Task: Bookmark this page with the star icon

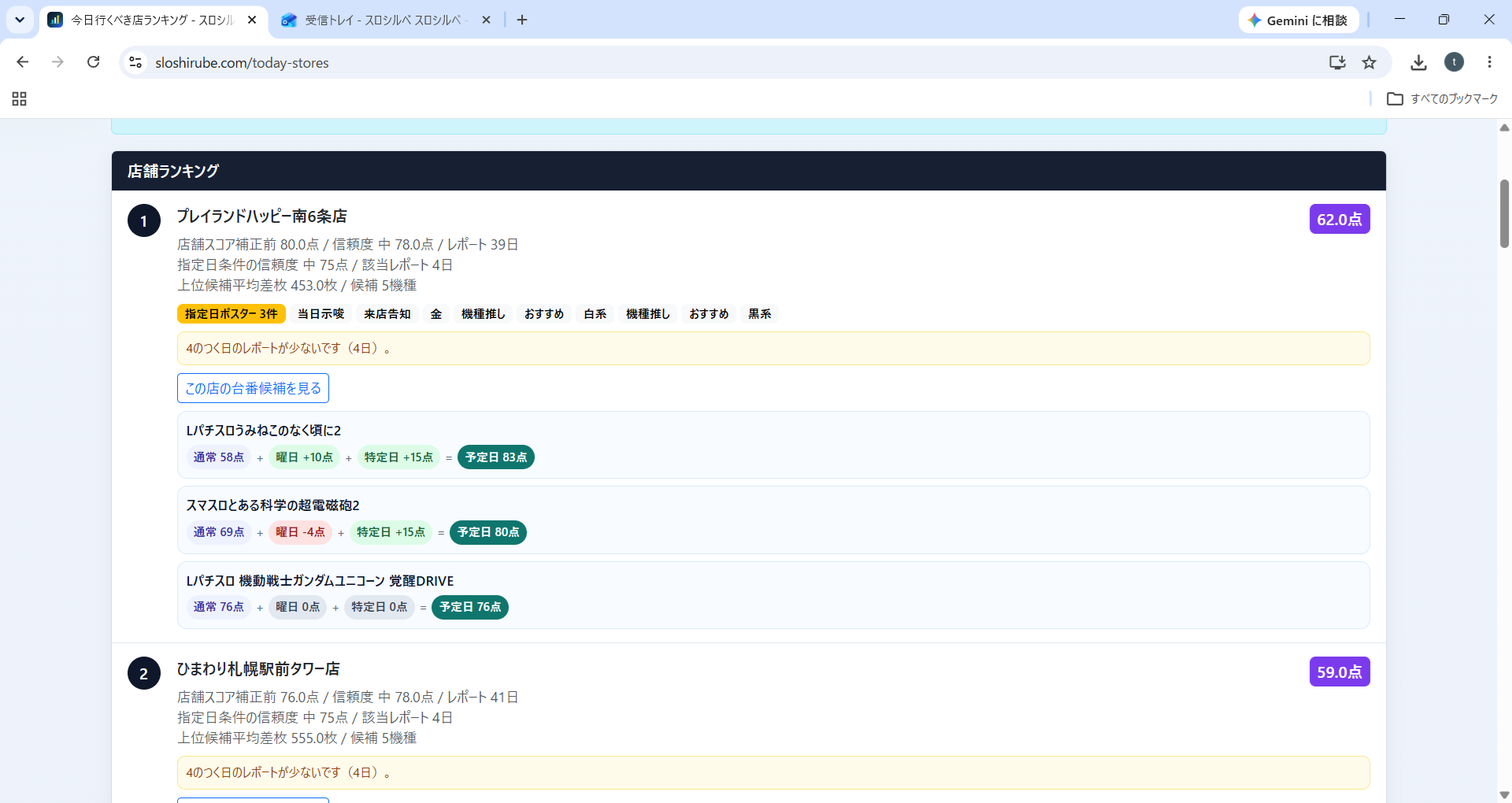Action: click(1369, 62)
